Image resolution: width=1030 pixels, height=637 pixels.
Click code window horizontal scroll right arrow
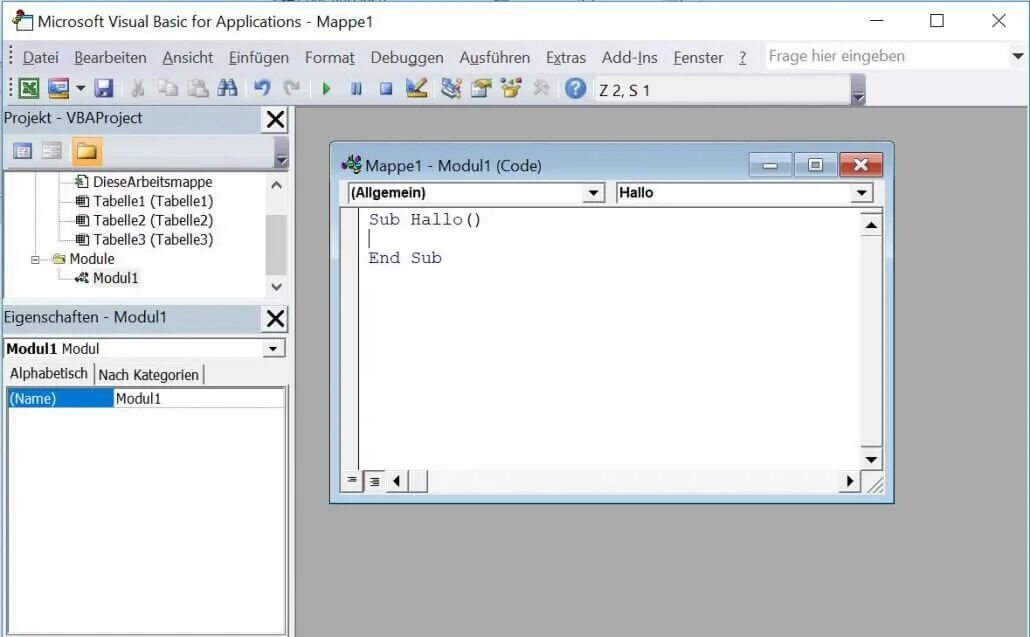pyautogui.click(x=849, y=481)
